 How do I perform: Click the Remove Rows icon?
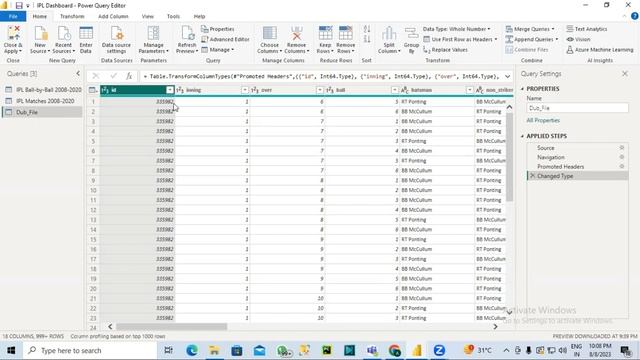pos(345,34)
